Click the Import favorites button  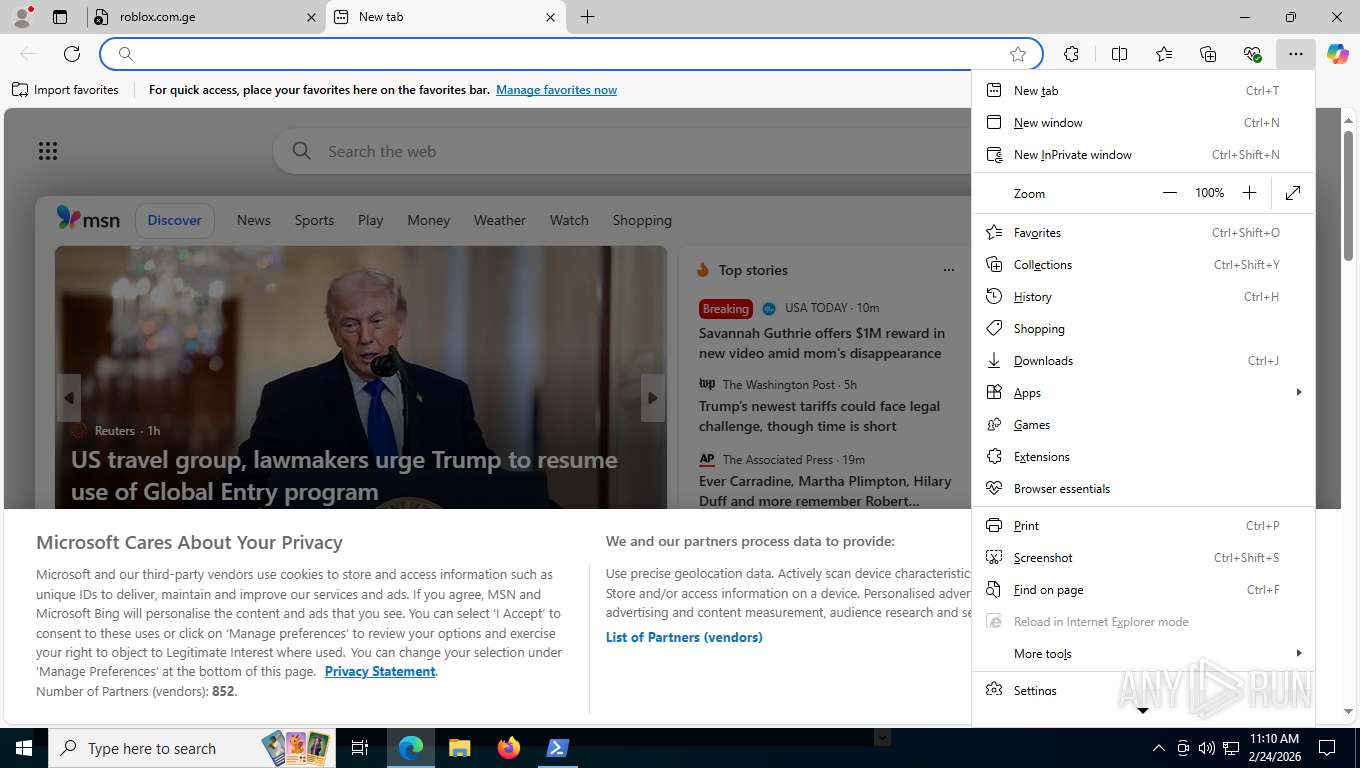click(65, 89)
